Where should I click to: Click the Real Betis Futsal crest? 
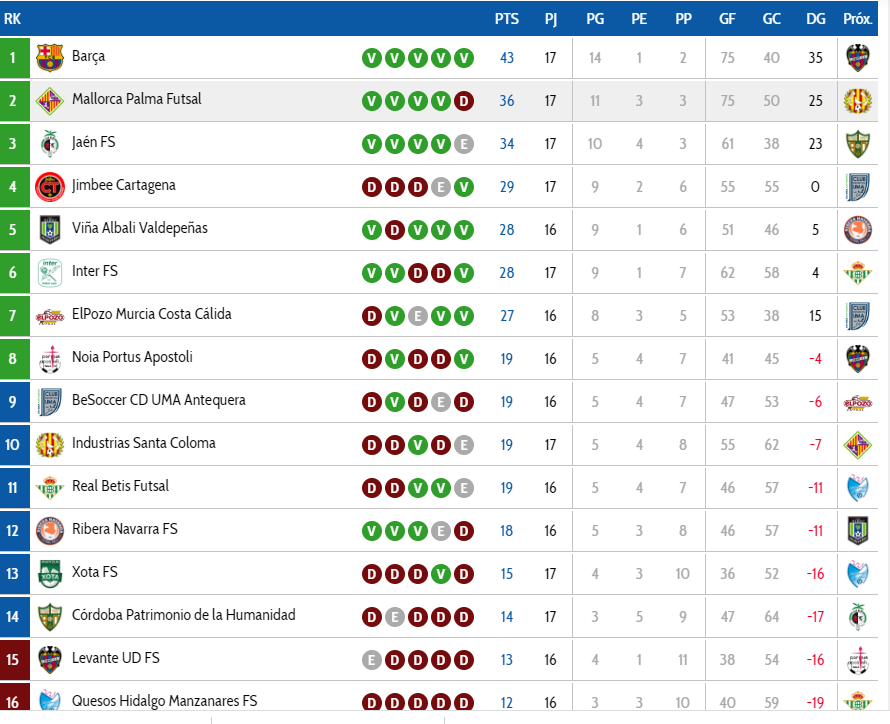(49, 488)
